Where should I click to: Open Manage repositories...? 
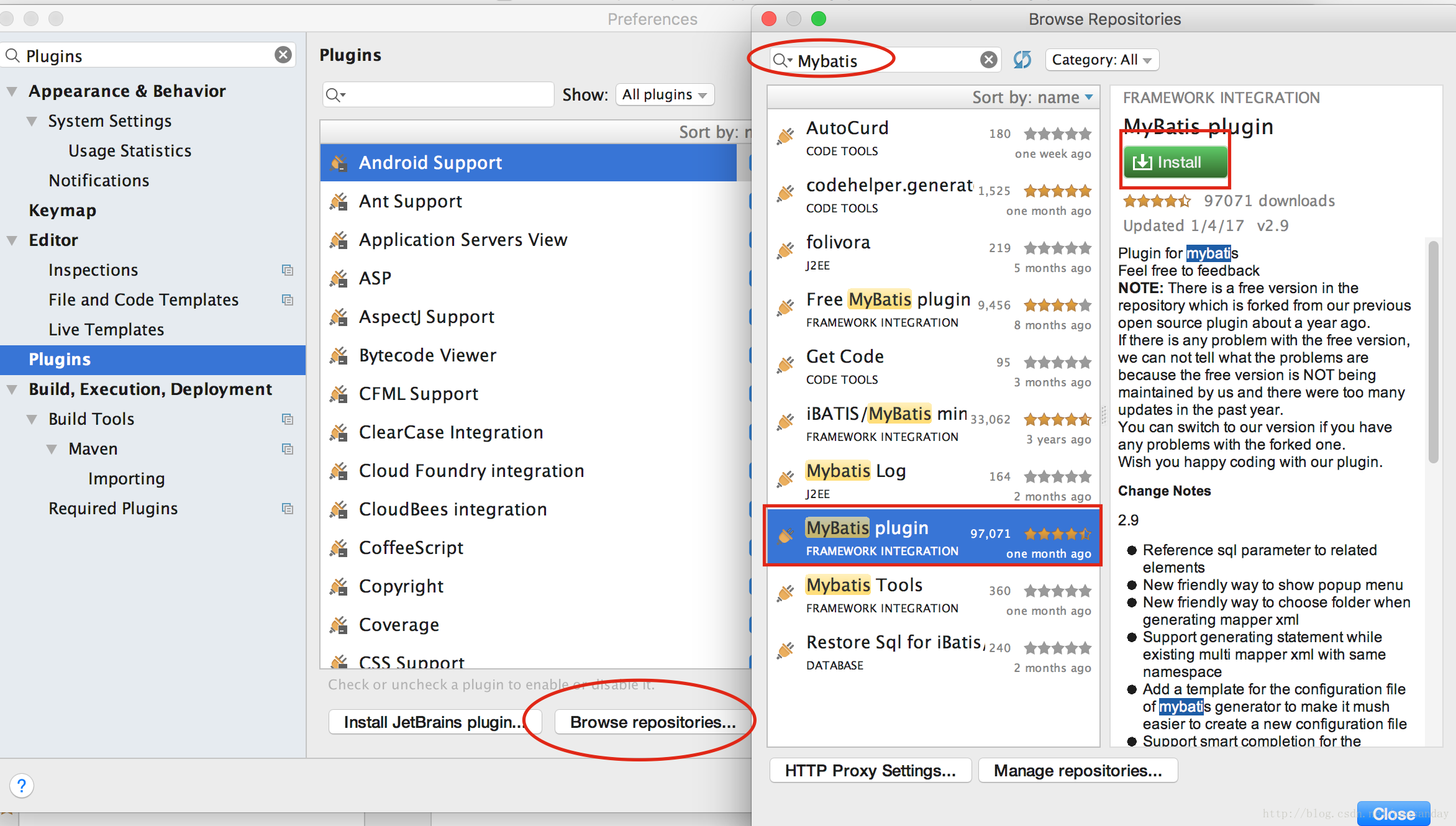pos(1078,770)
